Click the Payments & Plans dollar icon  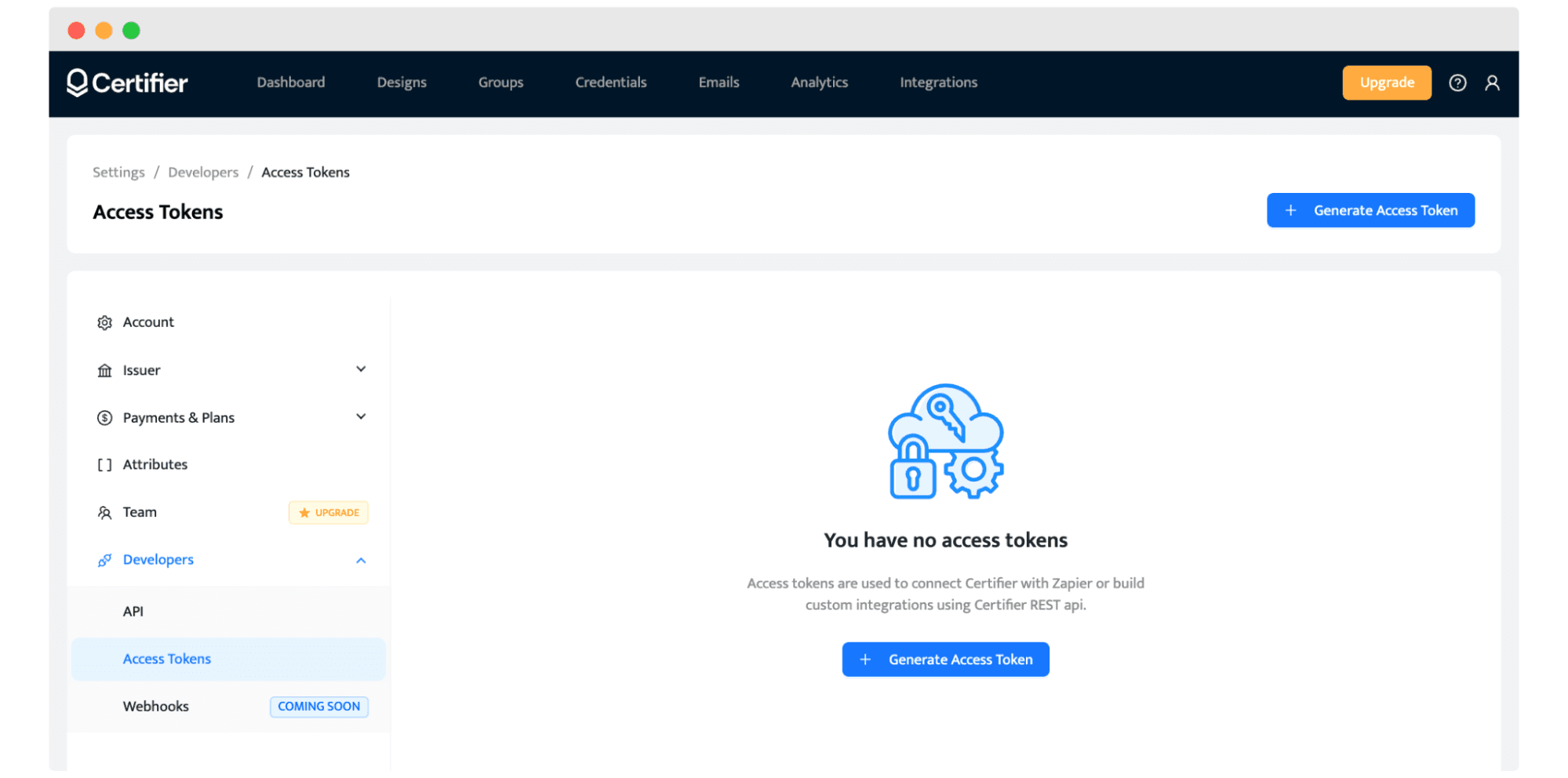click(104, 418)
